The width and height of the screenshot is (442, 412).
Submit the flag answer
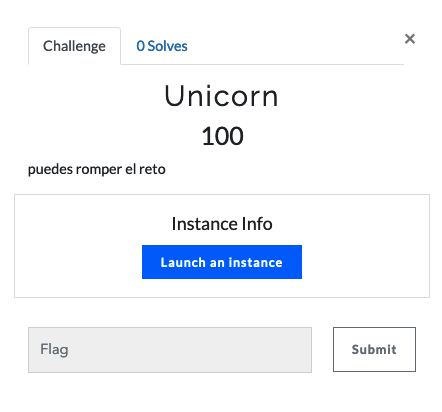374,349
